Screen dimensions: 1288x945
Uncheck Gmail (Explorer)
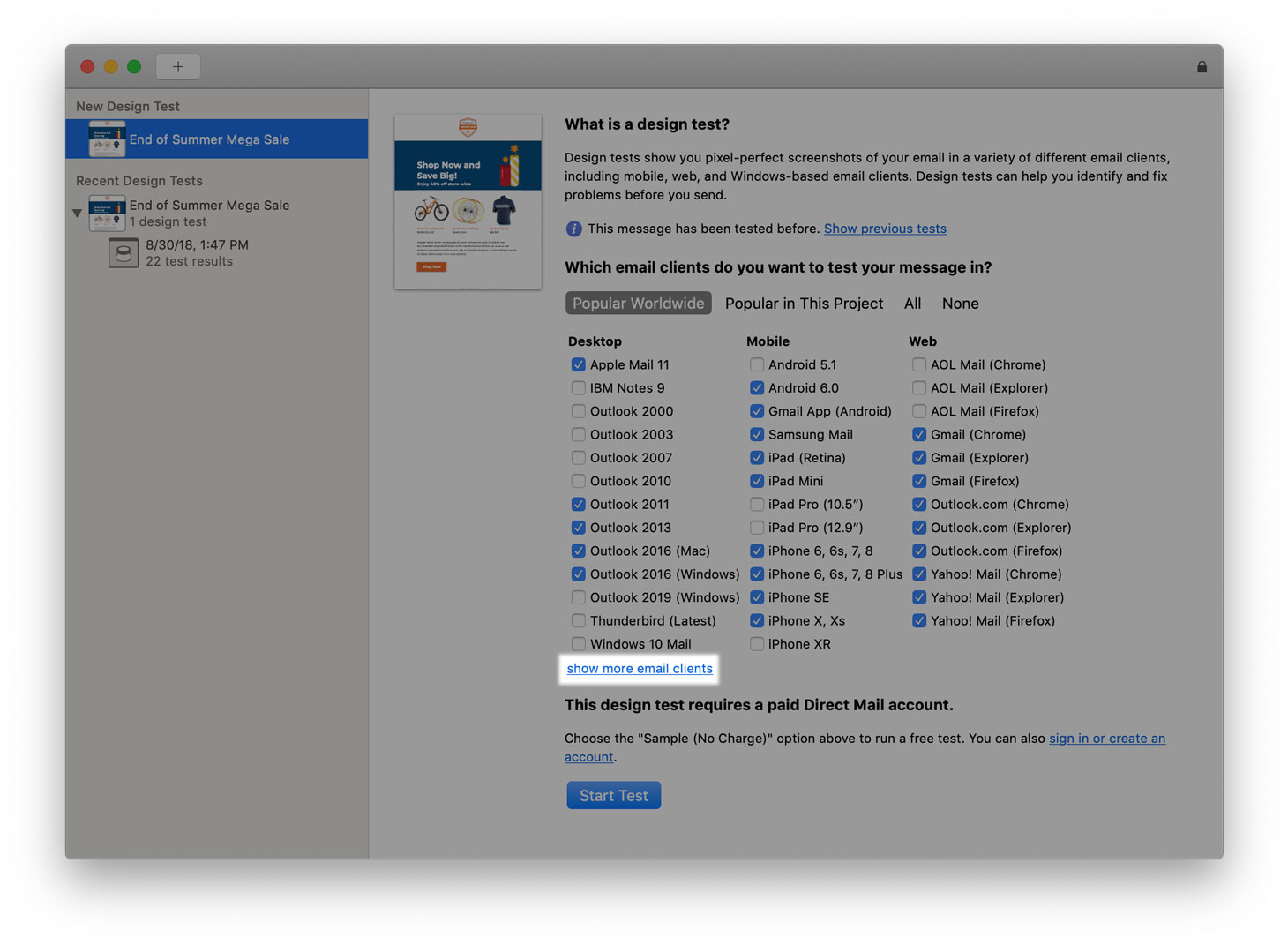tap(919, 458)
